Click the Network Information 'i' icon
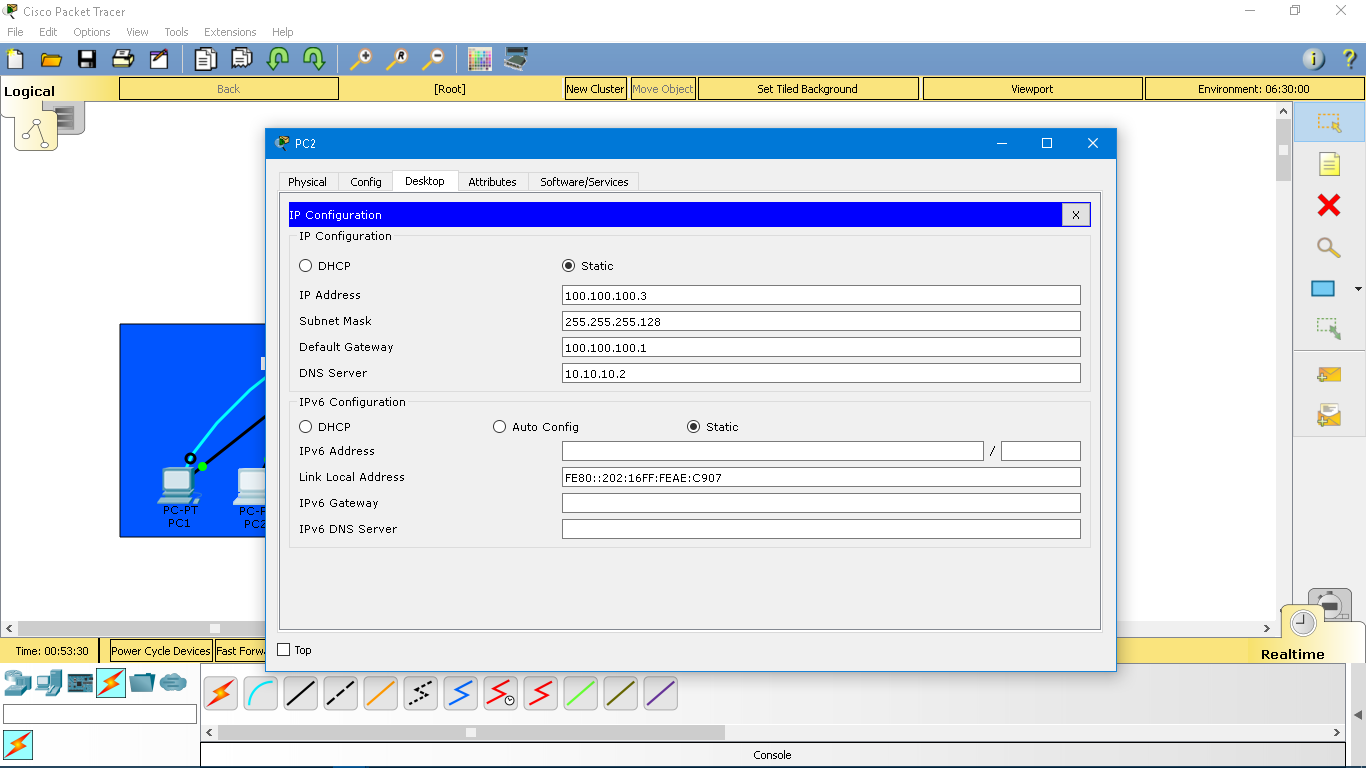Viewport: 1366px width, 768px height. 1313,59
